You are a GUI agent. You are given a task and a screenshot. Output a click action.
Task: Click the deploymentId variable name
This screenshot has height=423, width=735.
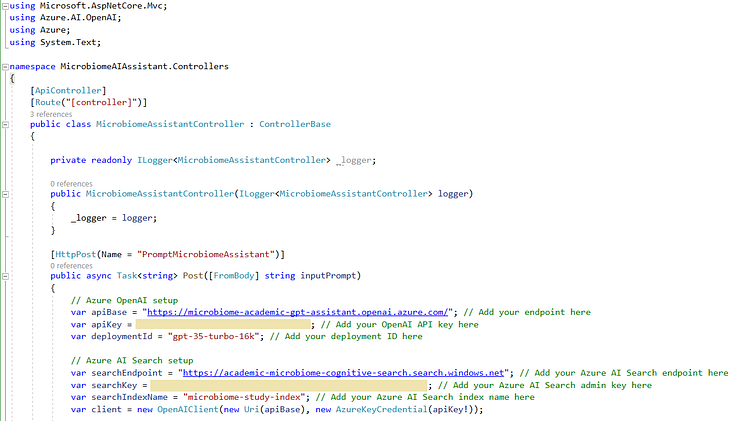[121, 337]
